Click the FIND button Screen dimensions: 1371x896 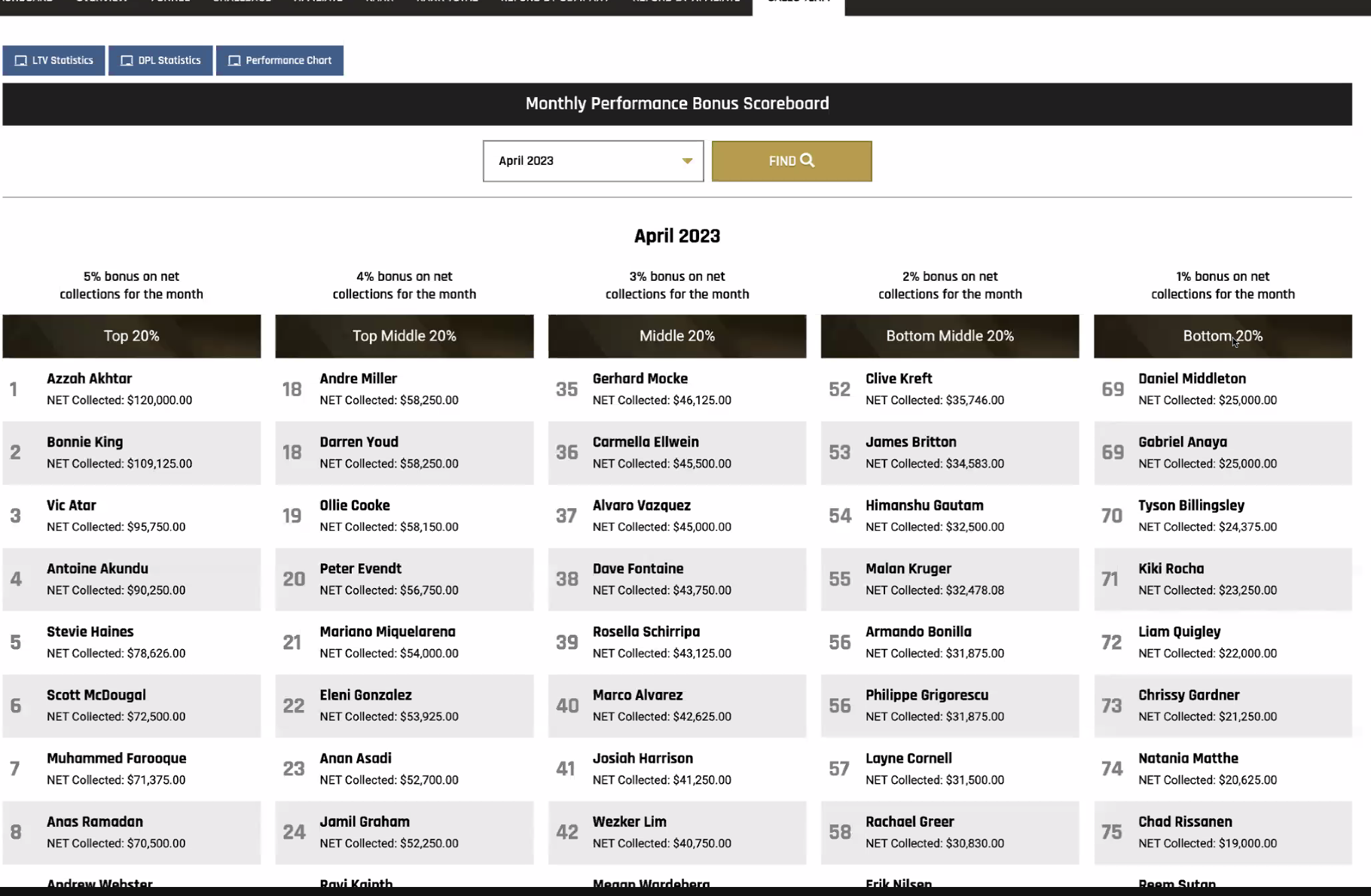point(791,160)
